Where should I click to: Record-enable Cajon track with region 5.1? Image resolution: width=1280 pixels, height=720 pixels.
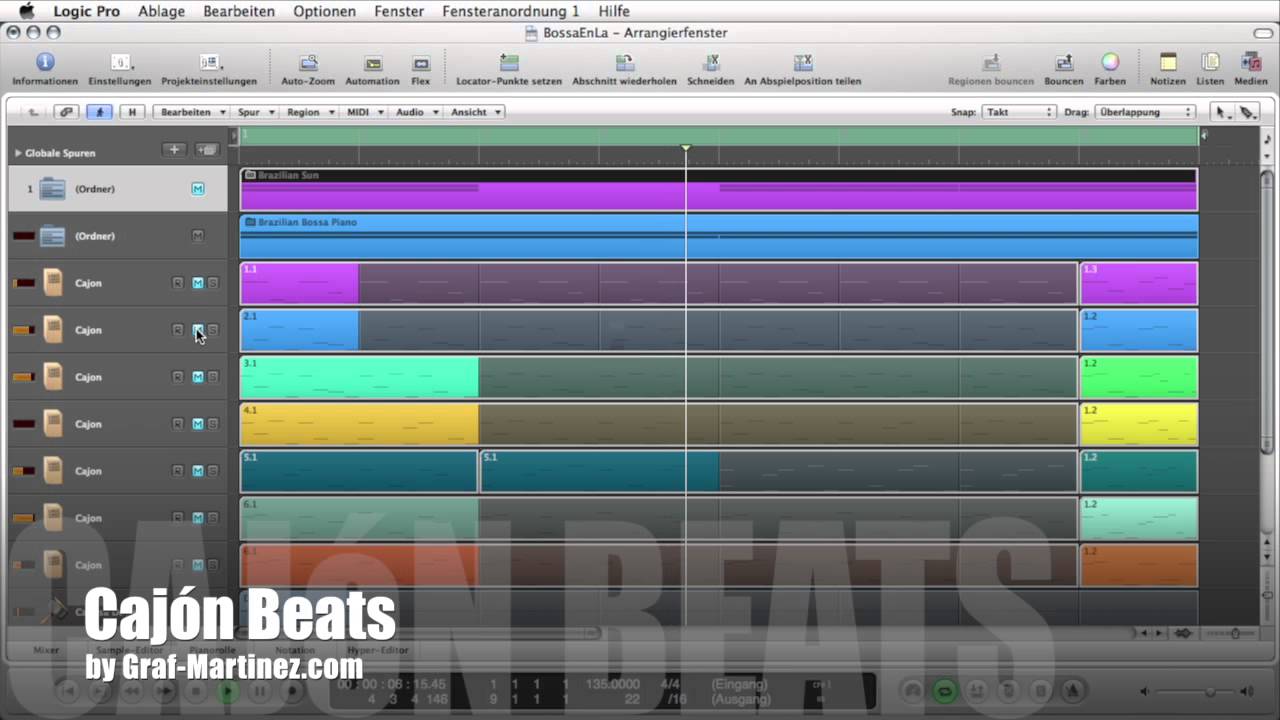tap(178, 471)
